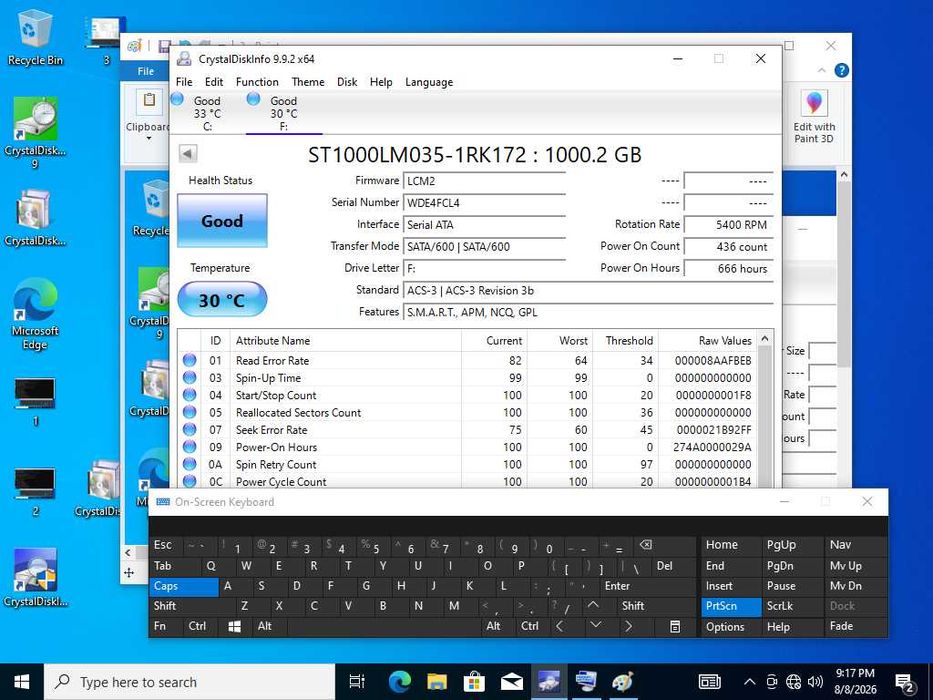Click the Fade key on On-Screen Keyboard
This screenshot has width=933, height=700.
click(856, 627)
